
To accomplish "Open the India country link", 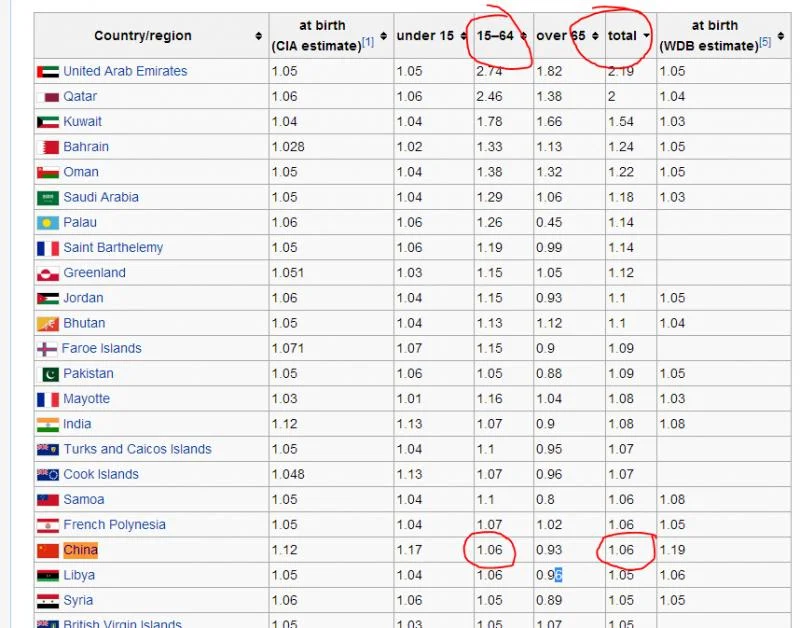I will pos(77,424).
